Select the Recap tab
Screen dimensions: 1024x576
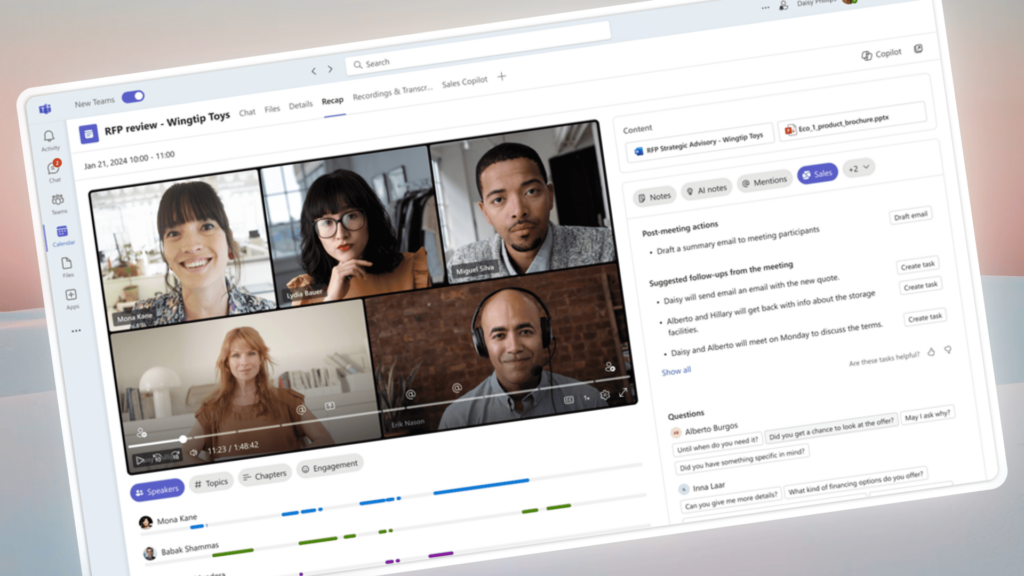pos(332,101)
